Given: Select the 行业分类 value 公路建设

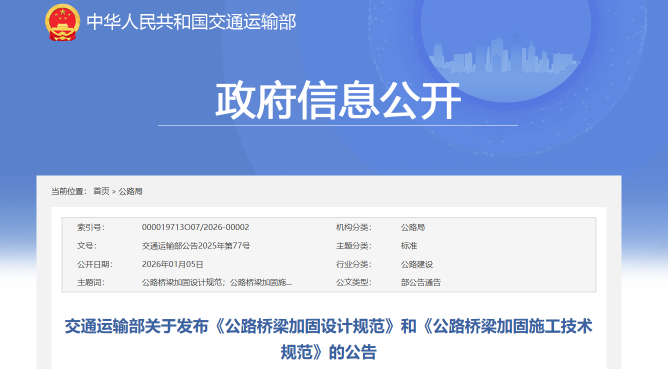Looking at the screenshot, I should coord(417,264).
